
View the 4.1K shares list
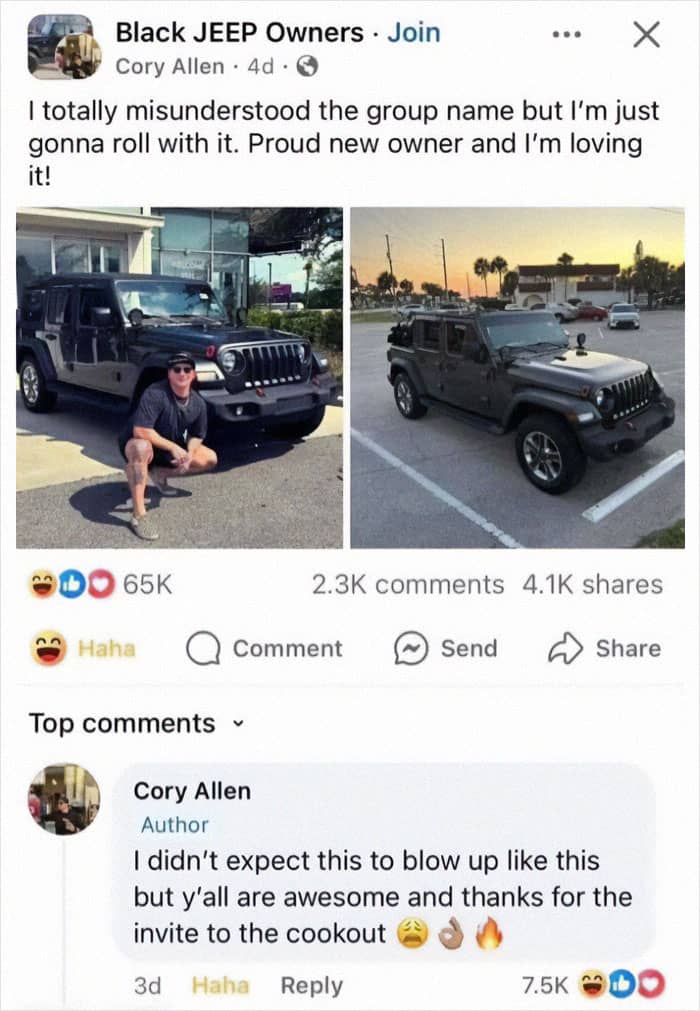click(592, 584)
